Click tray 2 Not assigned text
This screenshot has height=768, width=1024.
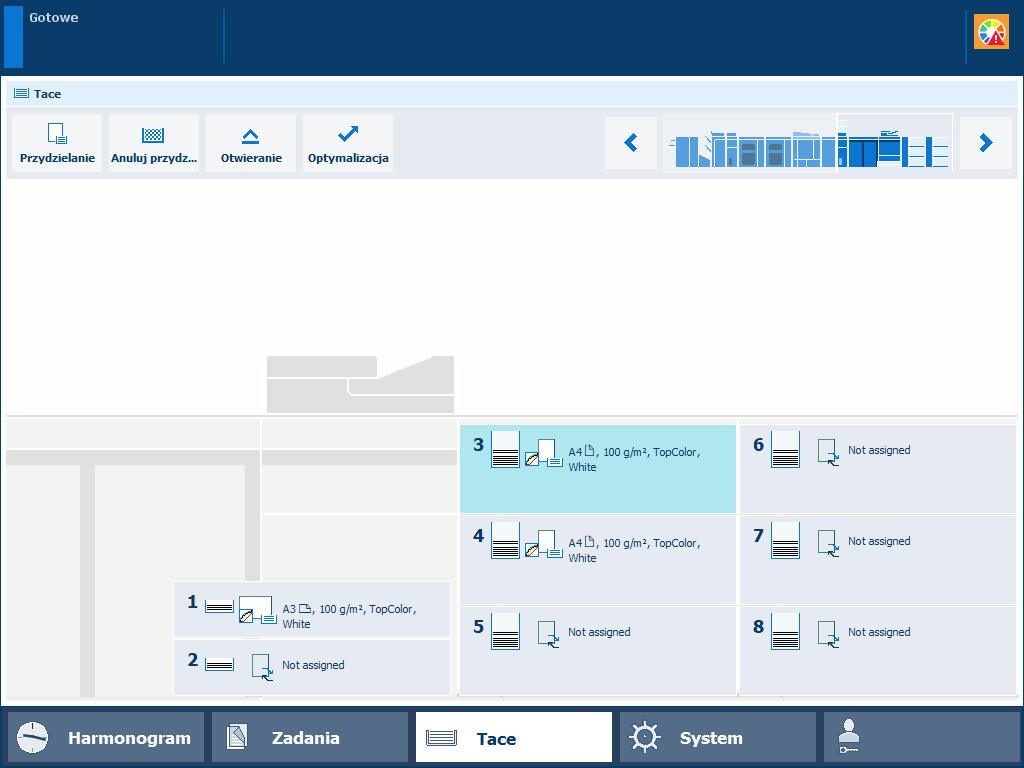coord(313,665)
